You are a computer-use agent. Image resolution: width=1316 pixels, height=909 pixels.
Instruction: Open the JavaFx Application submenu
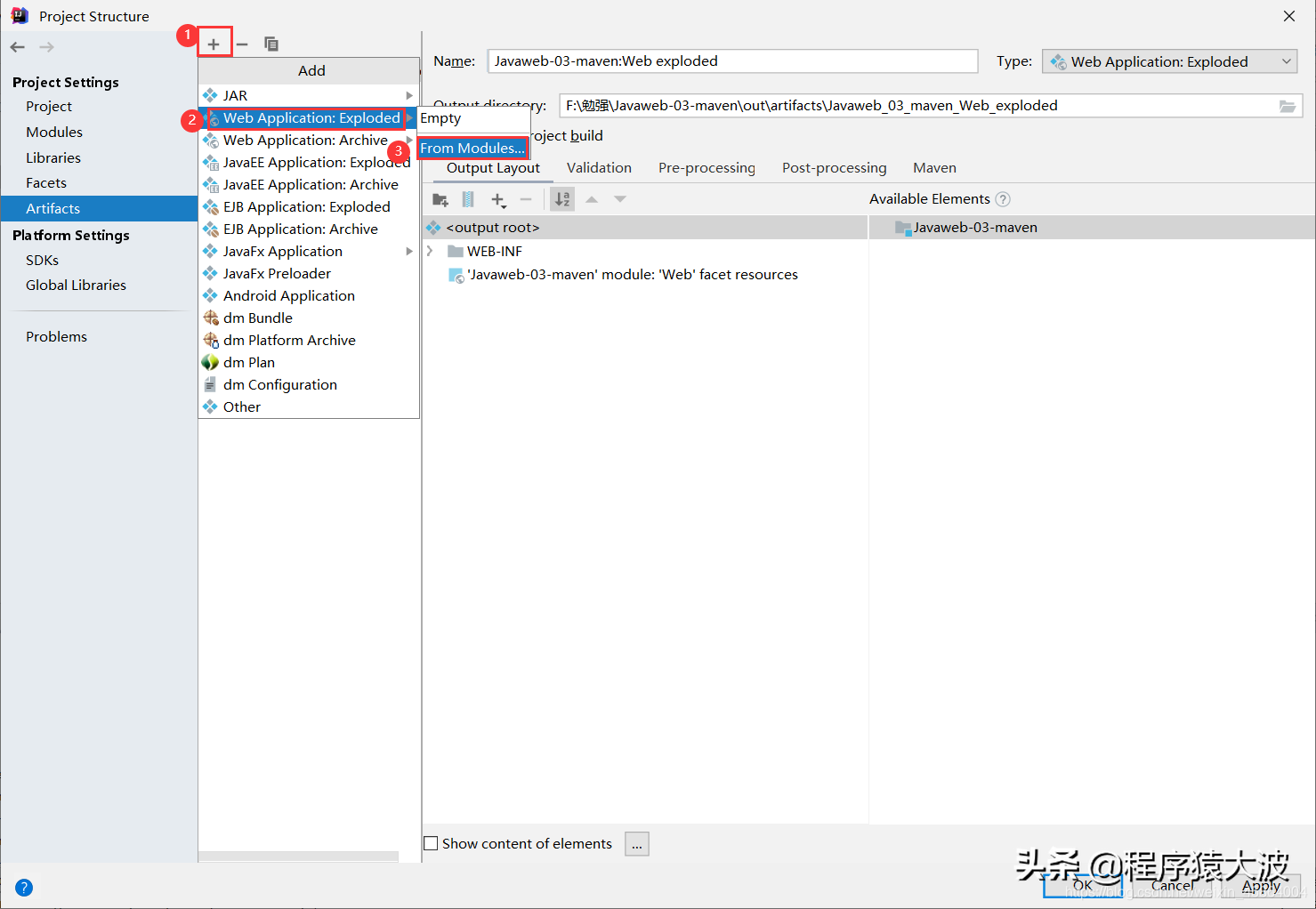click(308, 251)
